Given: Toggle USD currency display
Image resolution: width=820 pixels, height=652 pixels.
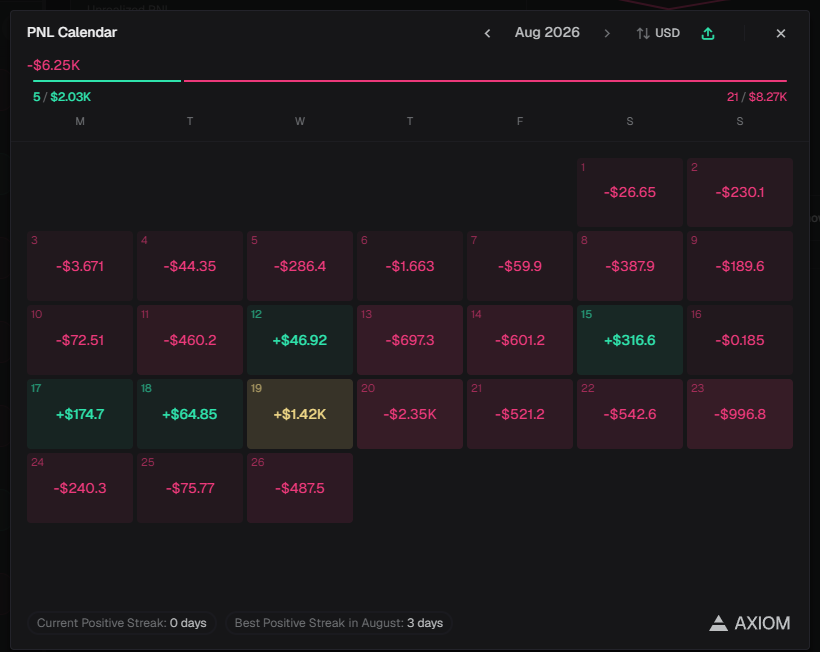Looking at the screenshot, I should point(658,33).
